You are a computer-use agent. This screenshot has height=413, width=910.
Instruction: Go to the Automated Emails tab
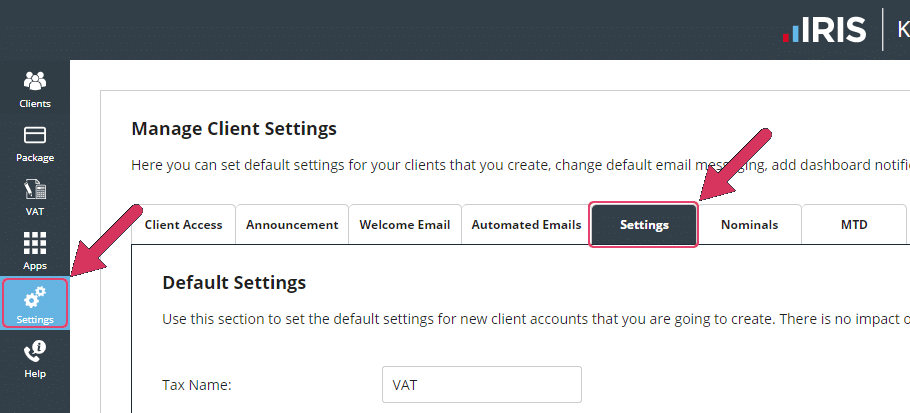coord(526,225)
